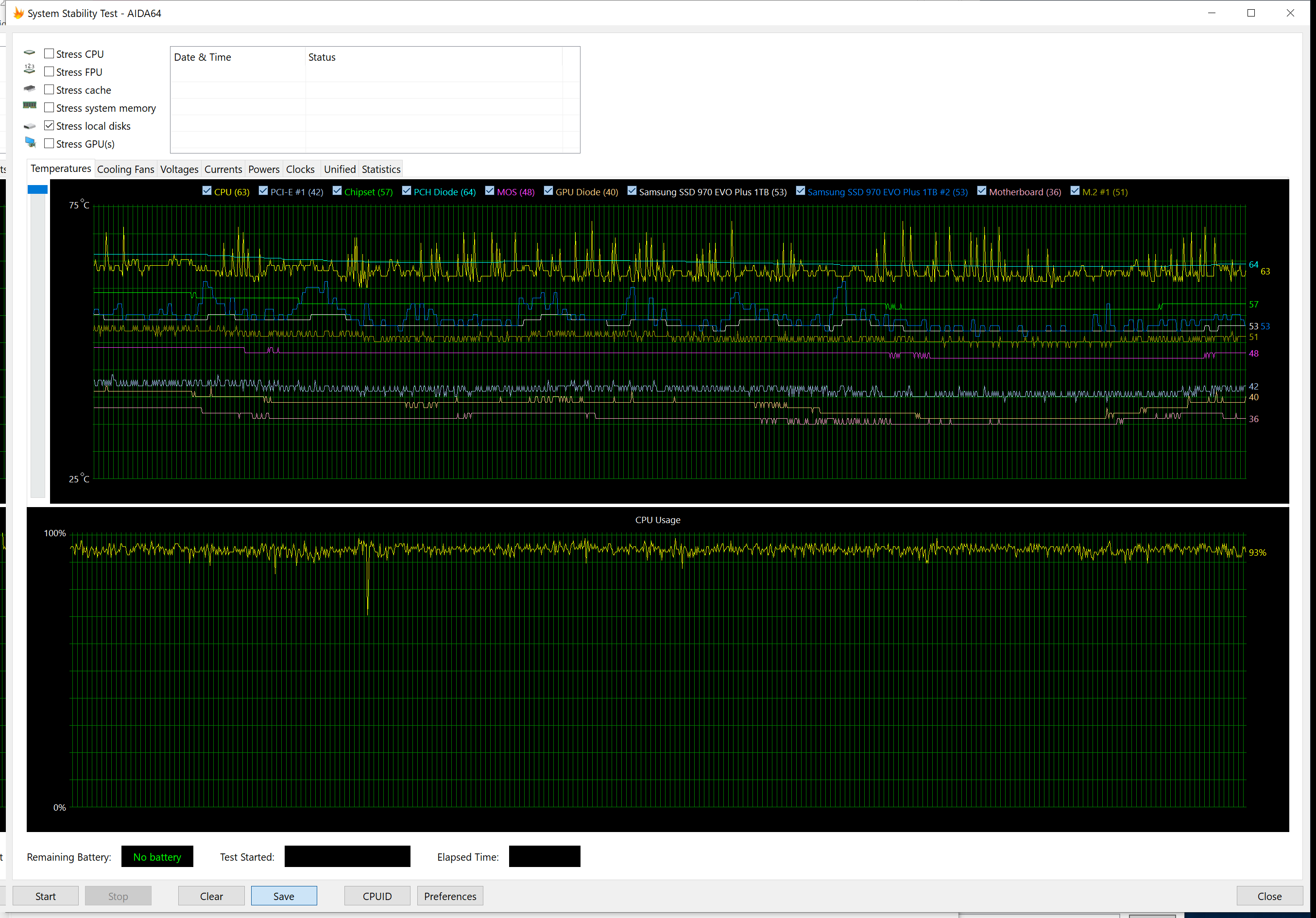
Task: Click the CPUID button
Action: 376,896
